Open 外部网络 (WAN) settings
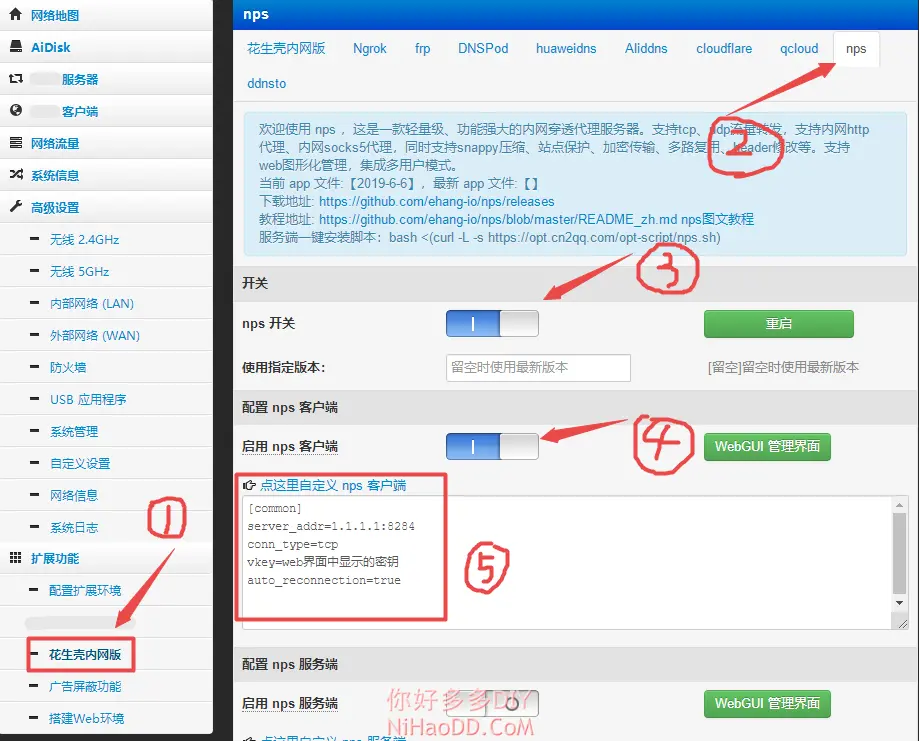This screenshot has width=919, height=741. tap(95, 335)
